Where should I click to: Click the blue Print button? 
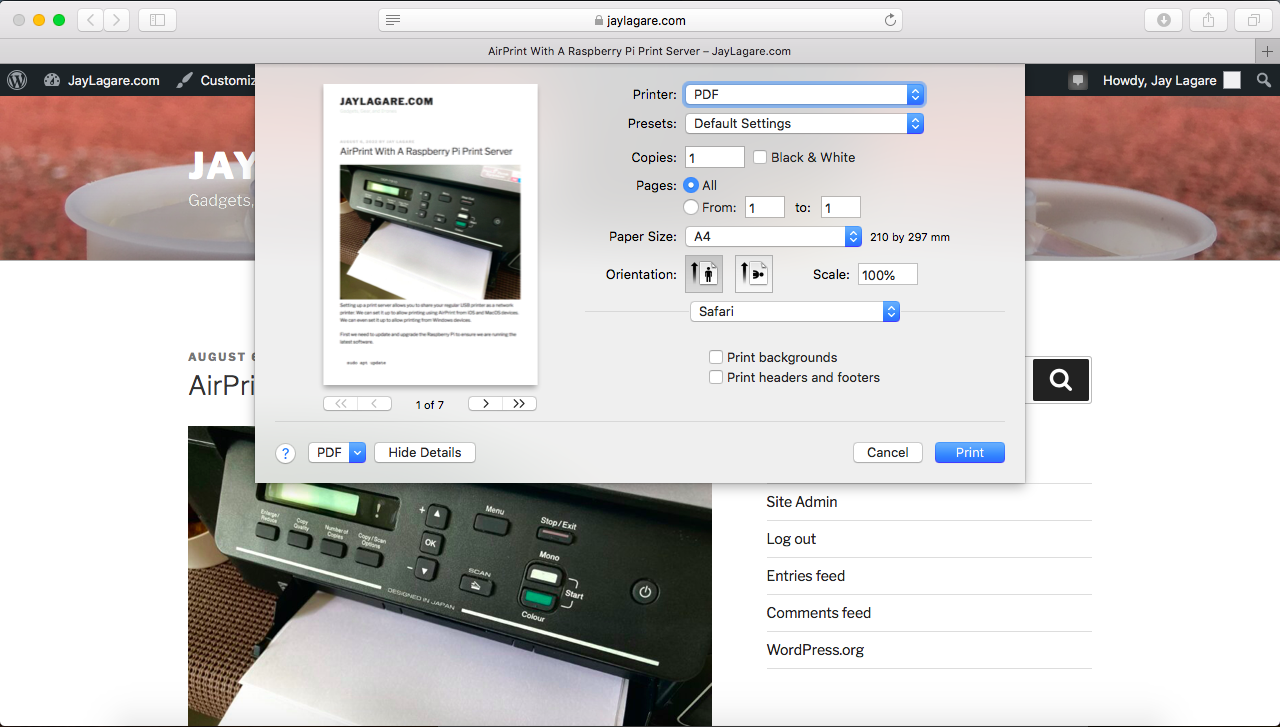pos(970,452)
